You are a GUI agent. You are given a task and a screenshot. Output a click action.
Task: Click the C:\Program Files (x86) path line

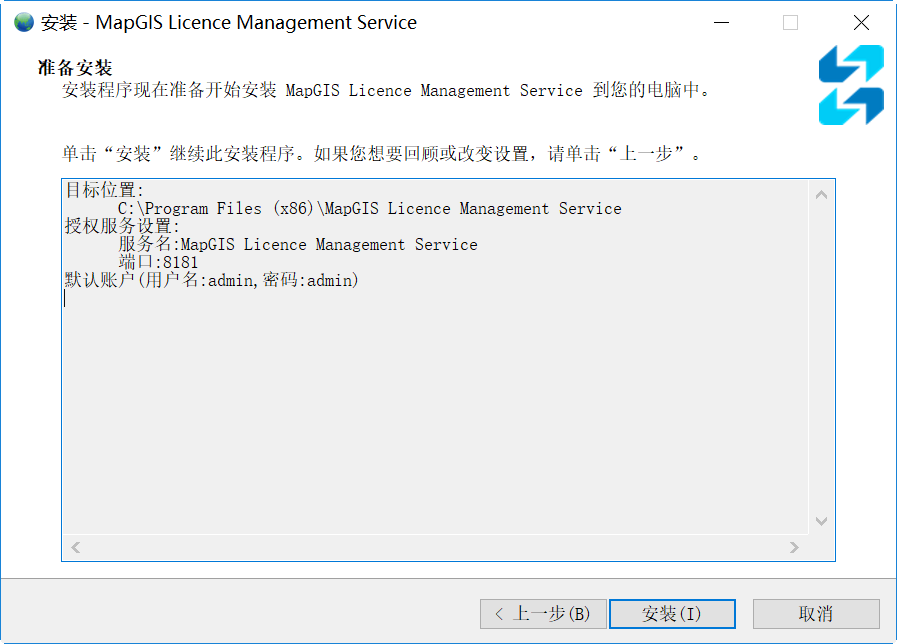coord(369,209)
